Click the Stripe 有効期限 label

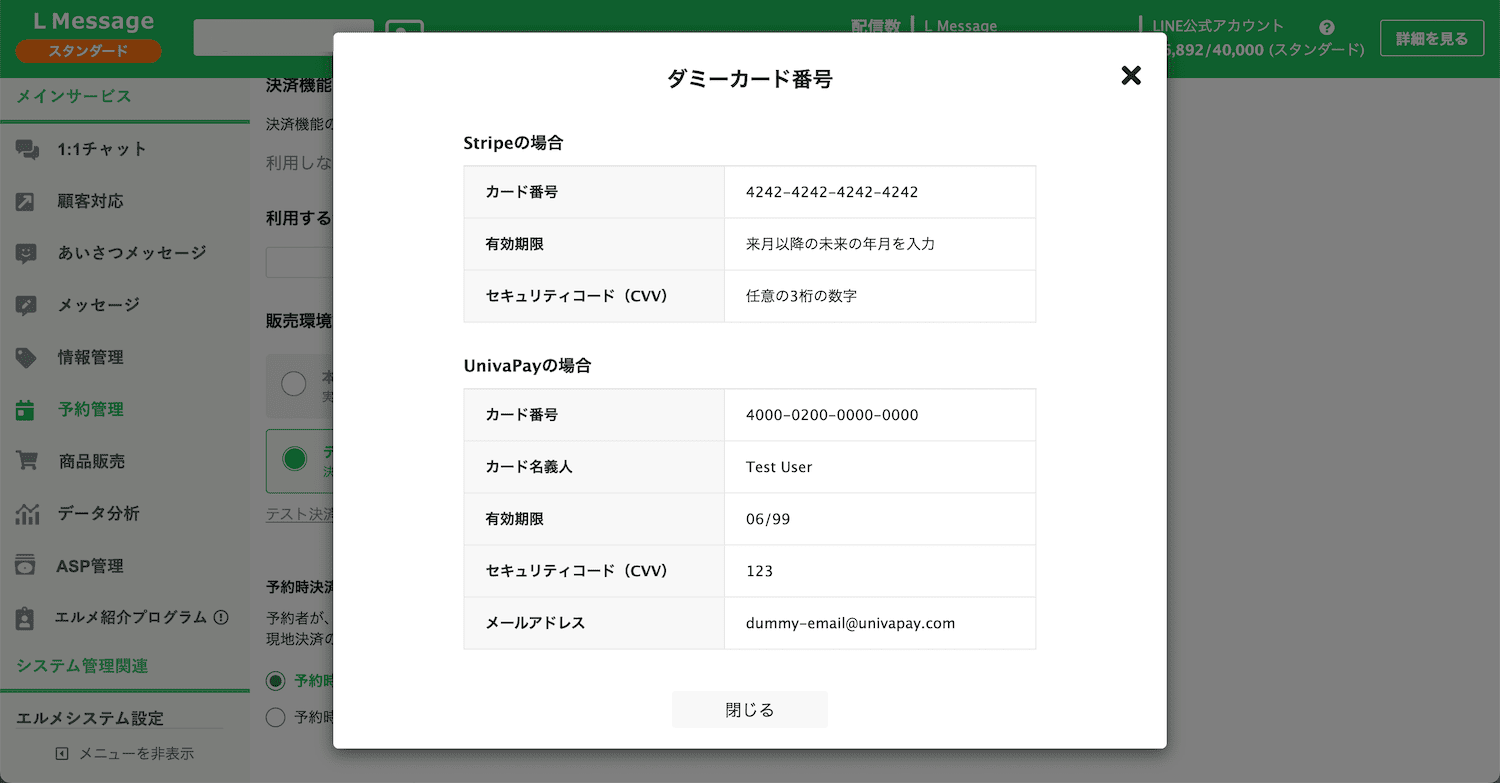pos(514,244)
